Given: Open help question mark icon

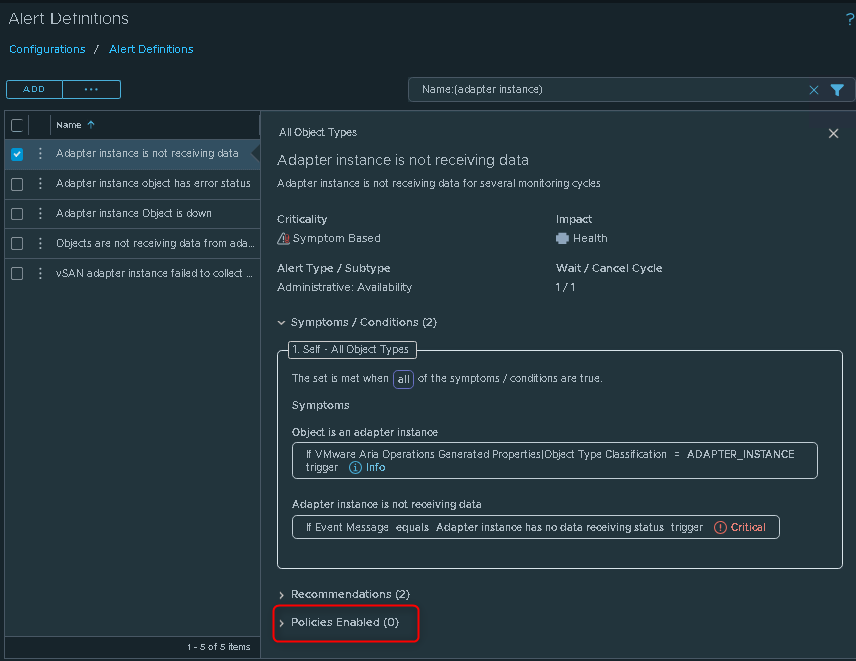Looking at the screenshot, I should pos(849,19).
